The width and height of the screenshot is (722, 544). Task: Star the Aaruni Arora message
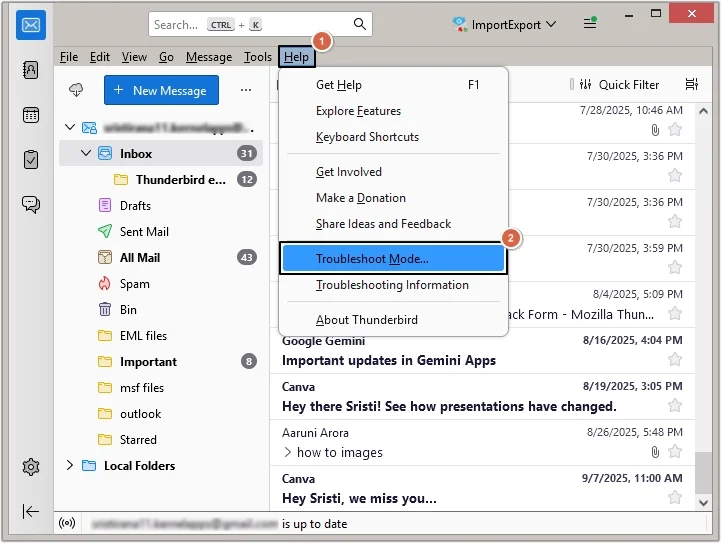pos(675,452)
